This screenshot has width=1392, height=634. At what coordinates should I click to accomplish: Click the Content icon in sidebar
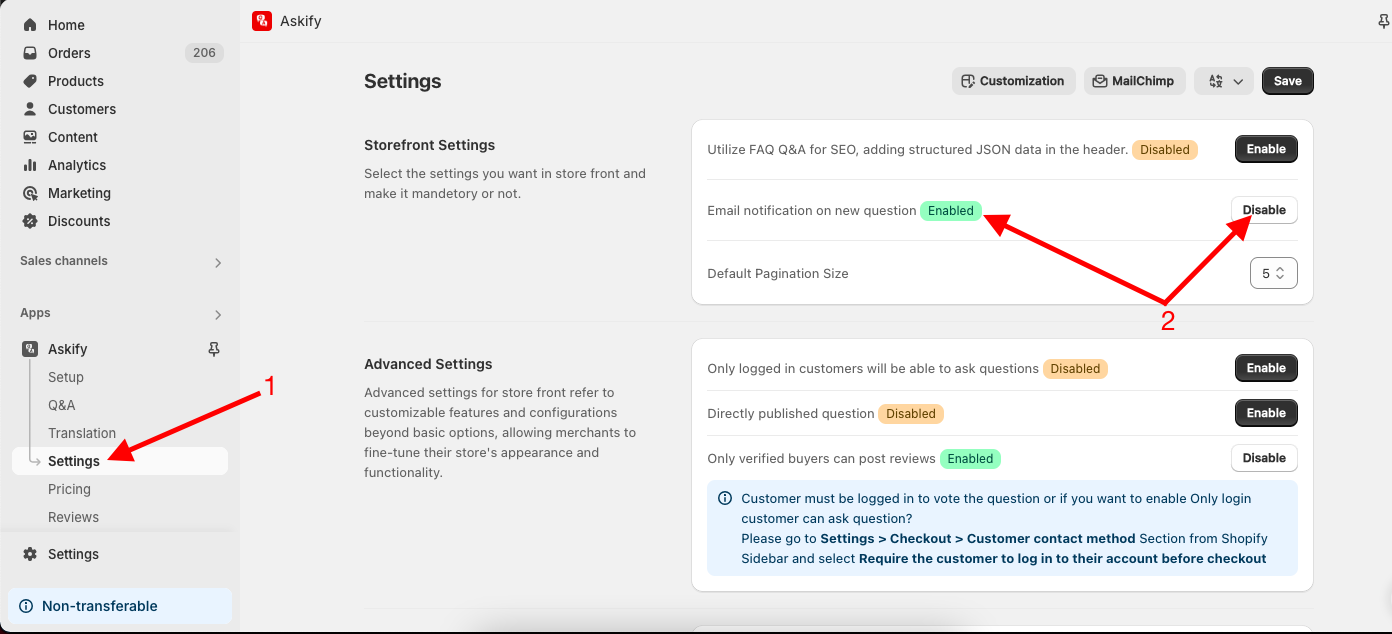[30, 137]
